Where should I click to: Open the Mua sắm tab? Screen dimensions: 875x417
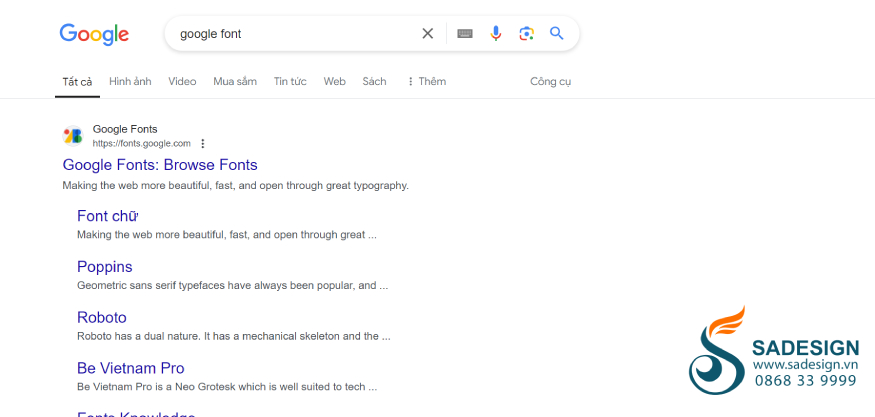[235, 82]
